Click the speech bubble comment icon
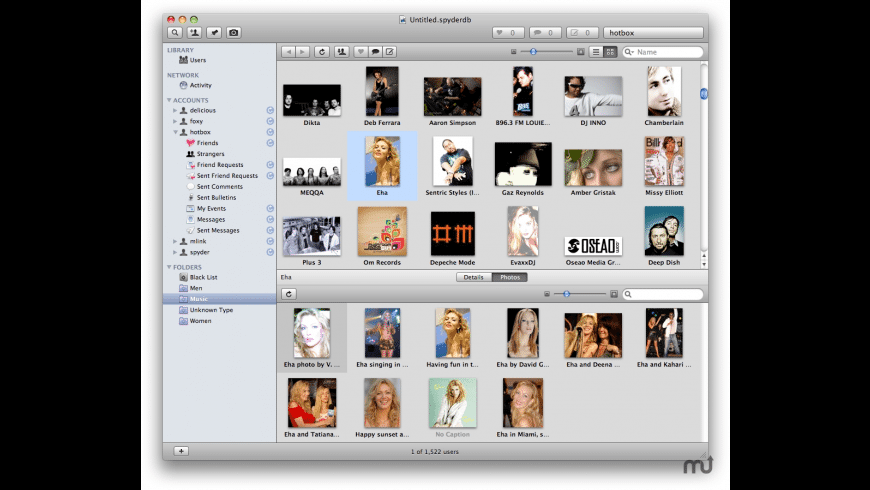The width and height of the screenshot is (870, 490). [375, 52]
